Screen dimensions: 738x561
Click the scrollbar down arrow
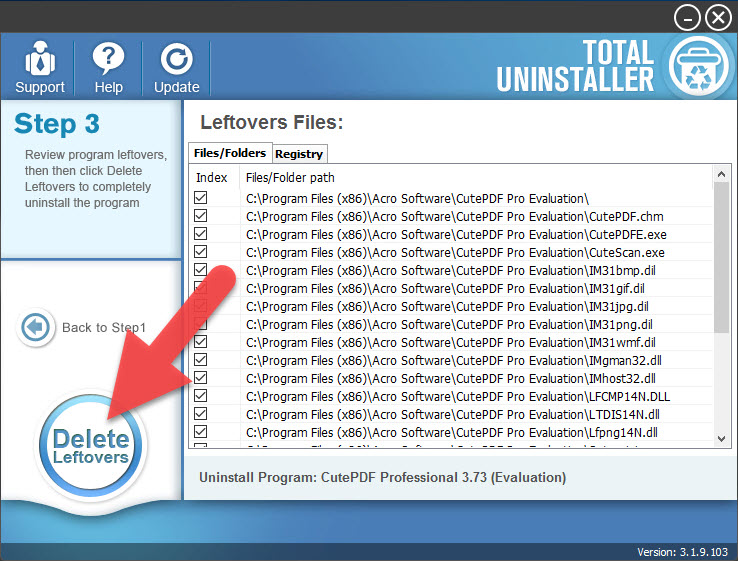(x=721, y=439)
